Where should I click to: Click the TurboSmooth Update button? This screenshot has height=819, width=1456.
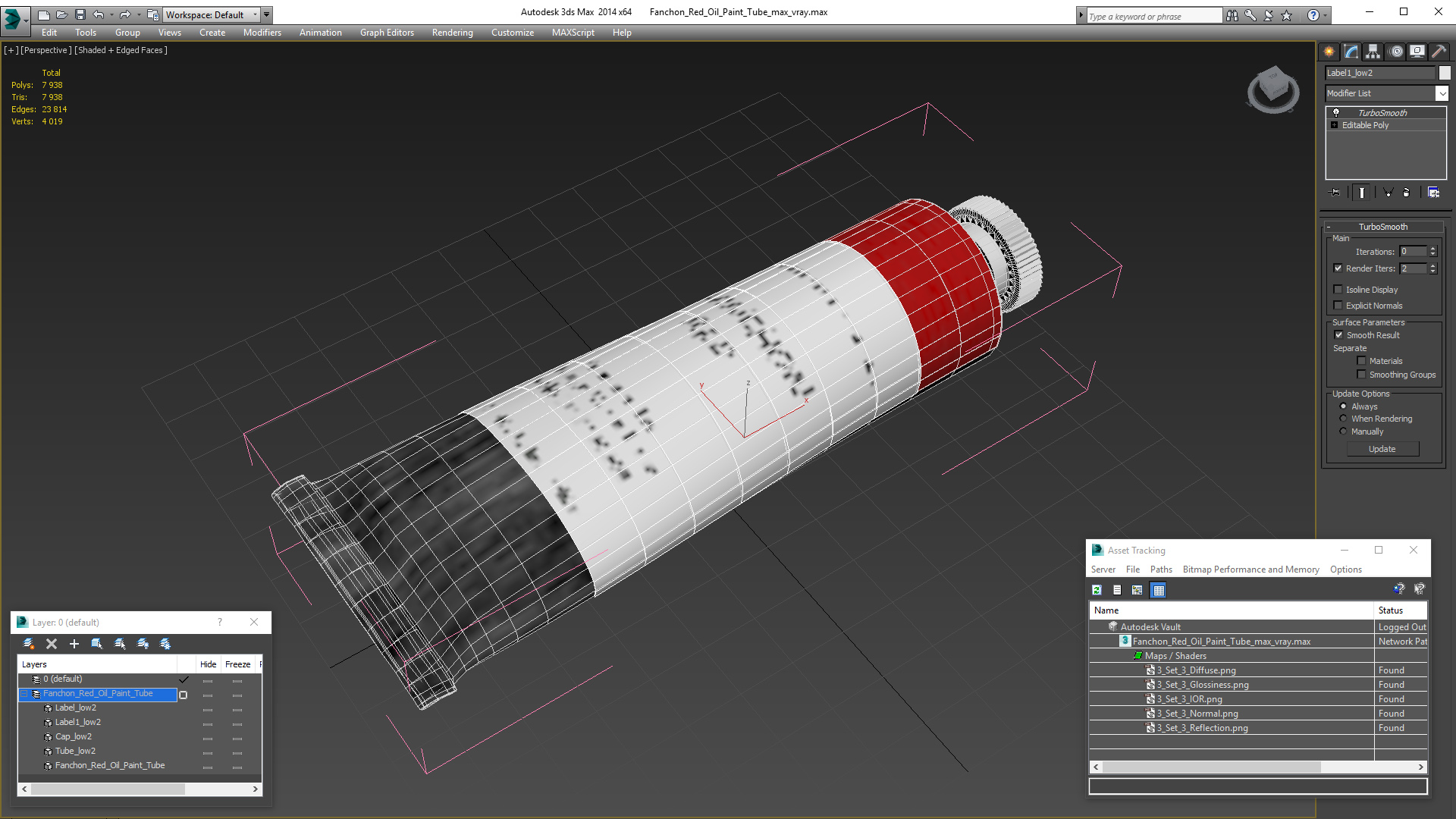tap(1382, 449)
